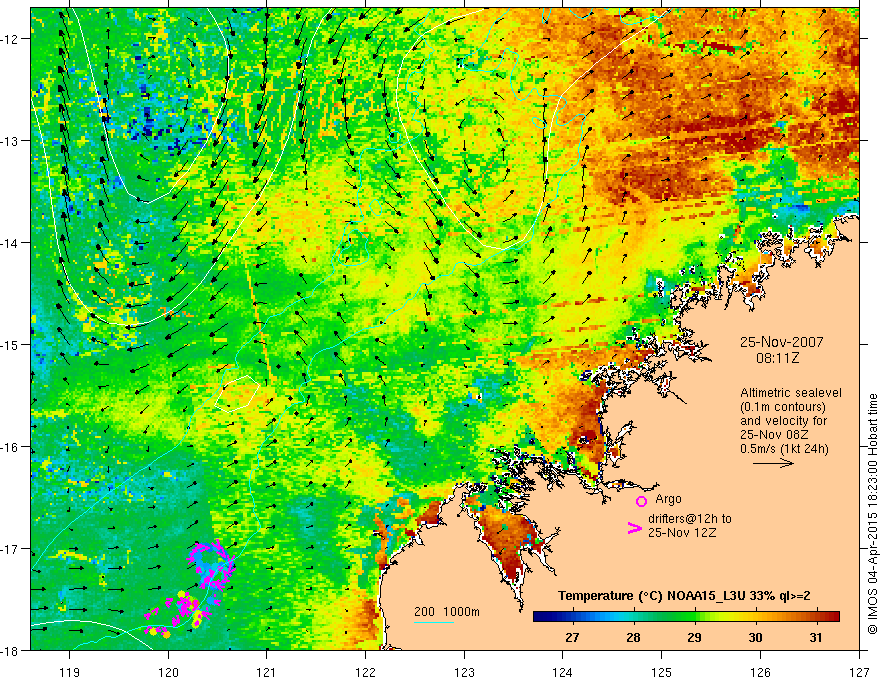Click the latitude axis label -16
Viewport: 880px width, 680px height.
pos(11,447)
